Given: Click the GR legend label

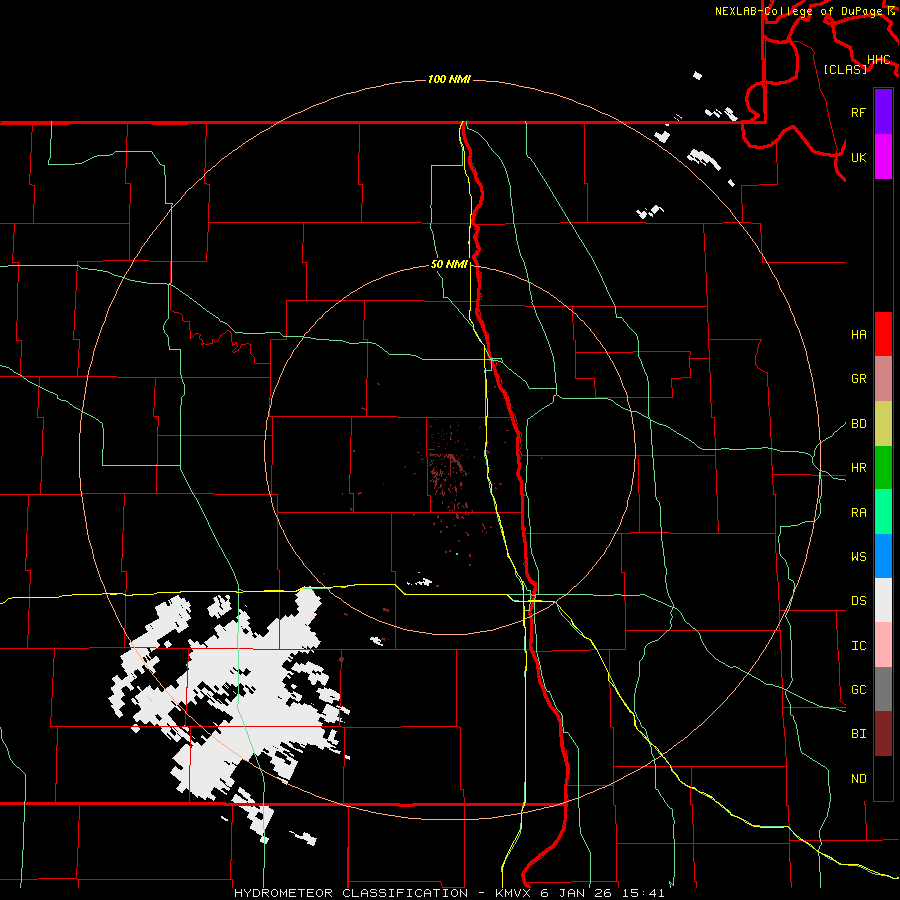Looking at the screenshot, I should (x=858, y=379).
